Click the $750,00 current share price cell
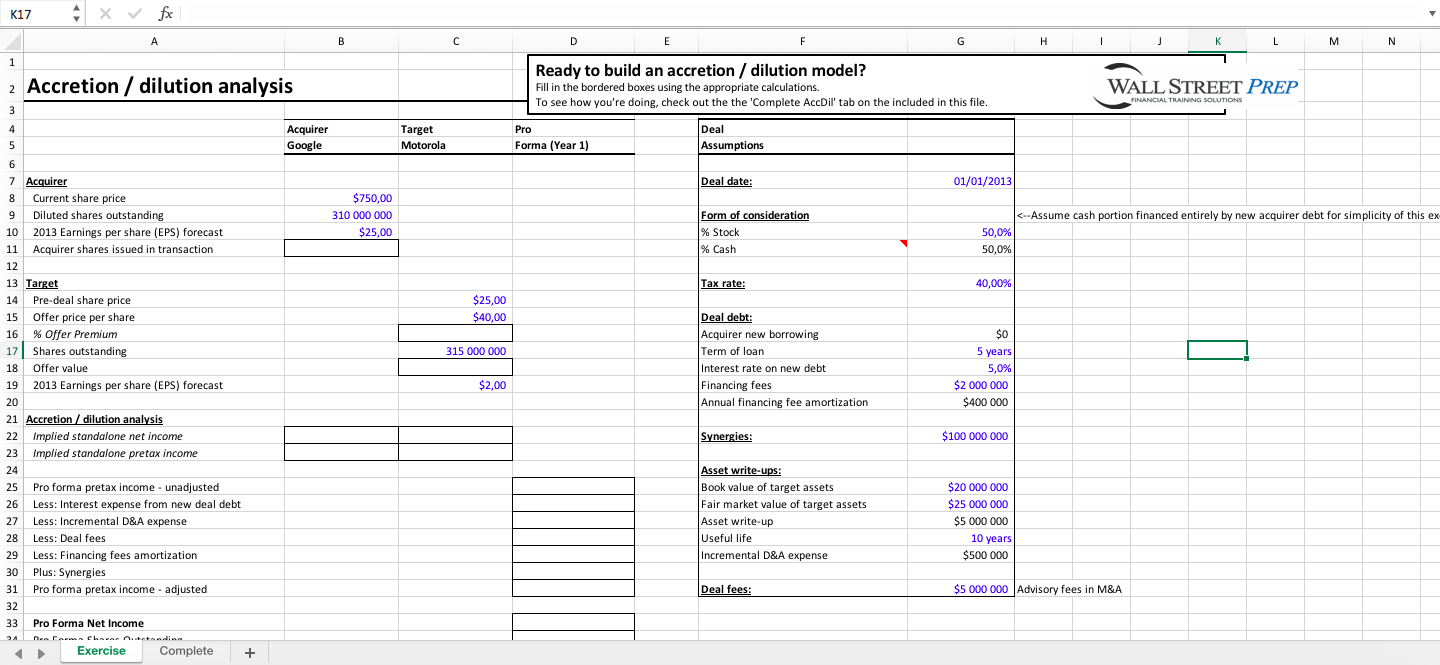This screenshot has width=1440, height=665. (341, 198)
